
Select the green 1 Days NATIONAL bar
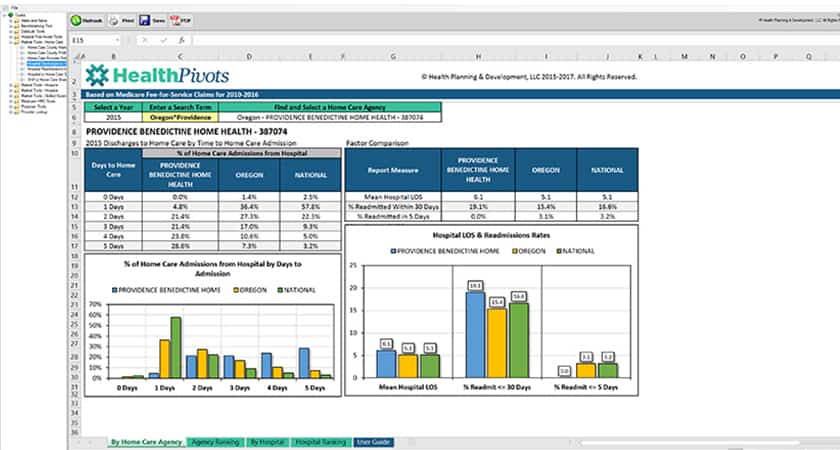(x=176, y=348)
